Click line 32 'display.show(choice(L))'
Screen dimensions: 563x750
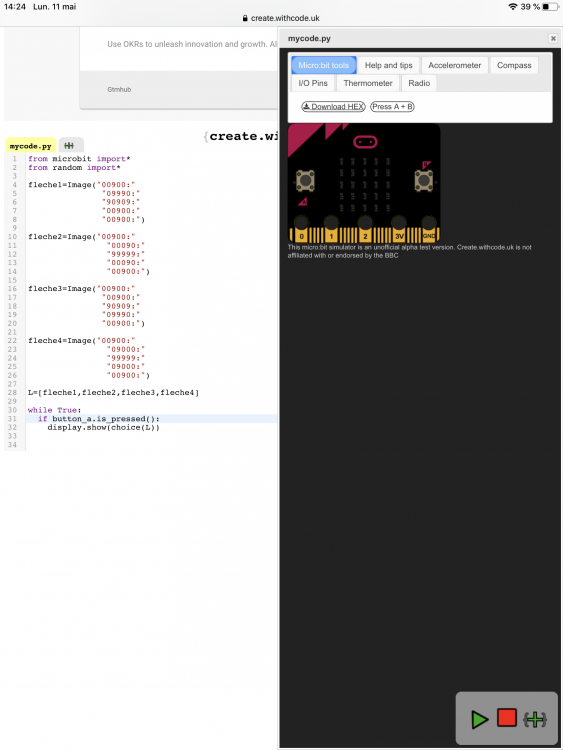click(x=103, y=427)
